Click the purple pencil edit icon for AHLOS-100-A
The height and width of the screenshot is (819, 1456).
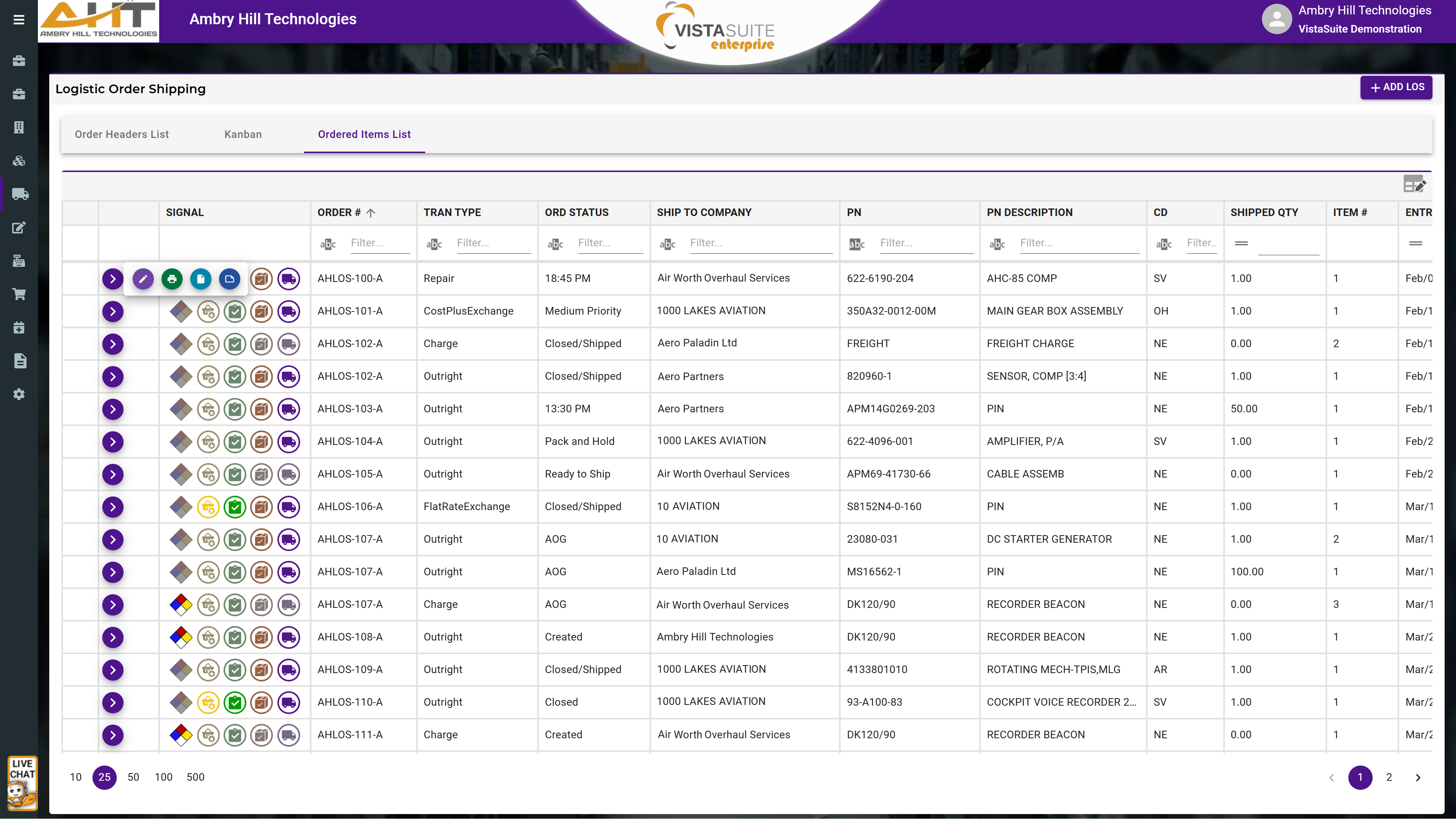143,279
